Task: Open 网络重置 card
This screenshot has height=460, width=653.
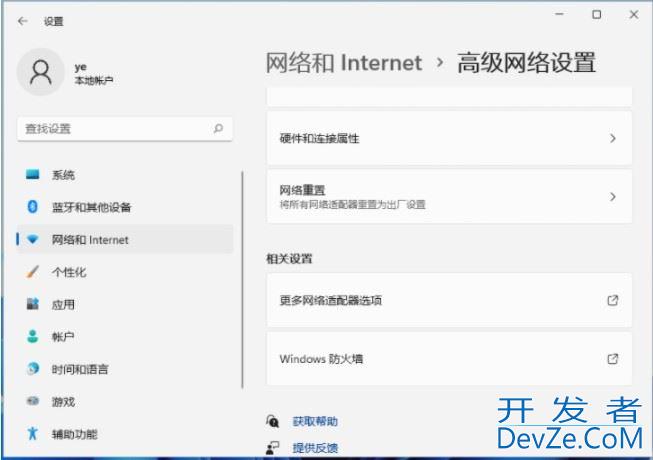Action: tap(449, 196)
